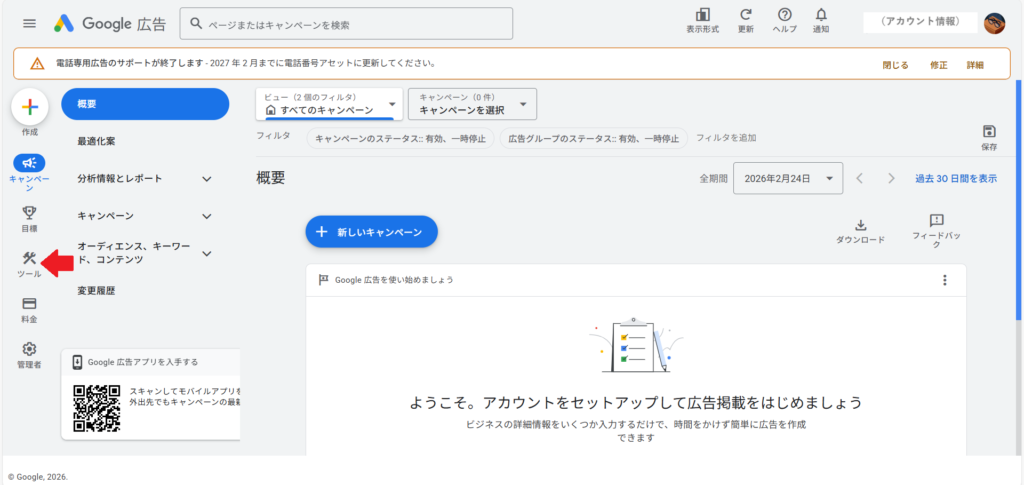Select the 概要 menu item
1024x485 pixels.
pos(145,104)
